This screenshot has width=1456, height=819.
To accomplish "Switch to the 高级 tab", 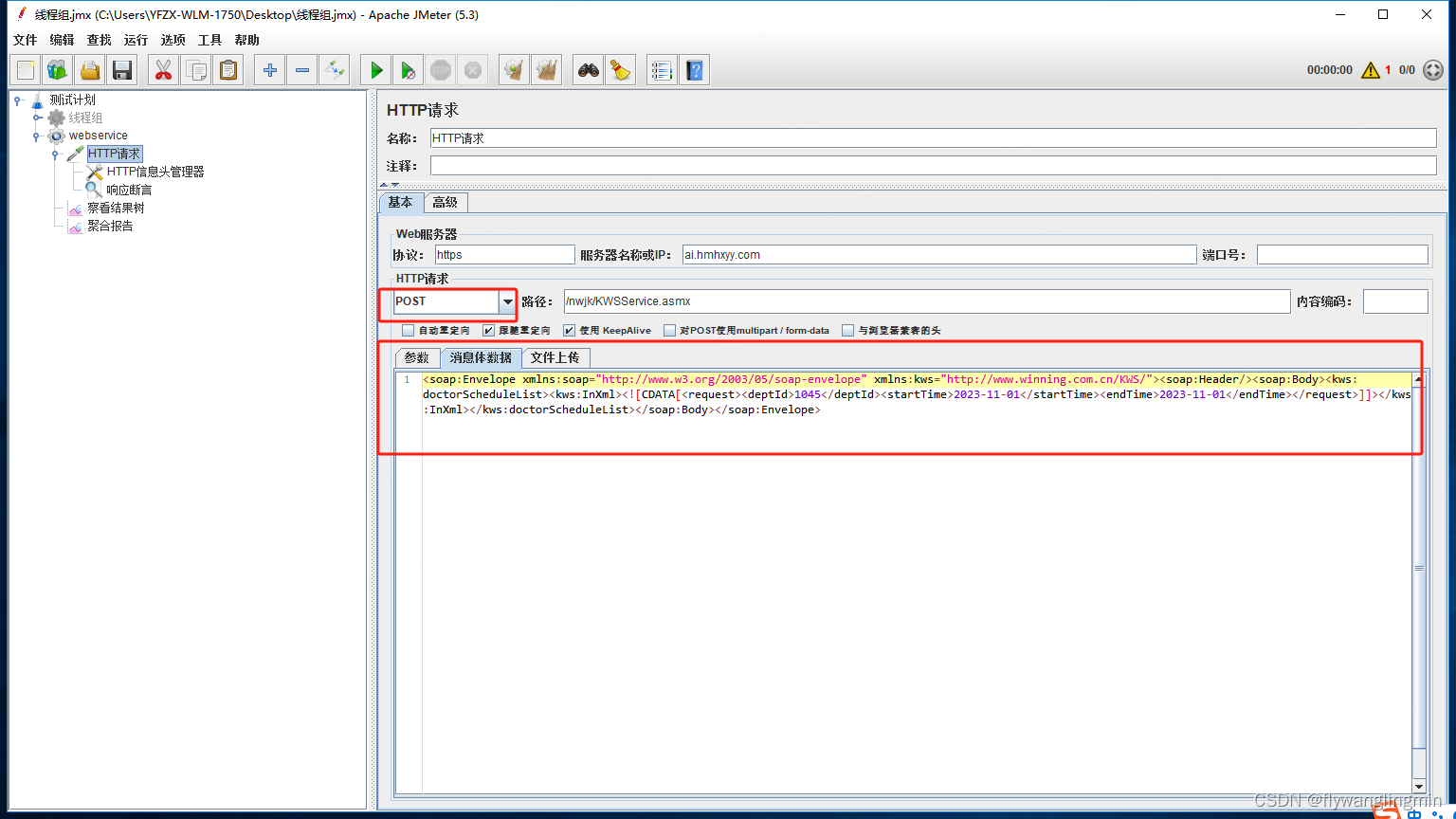I will pos(446,202).
